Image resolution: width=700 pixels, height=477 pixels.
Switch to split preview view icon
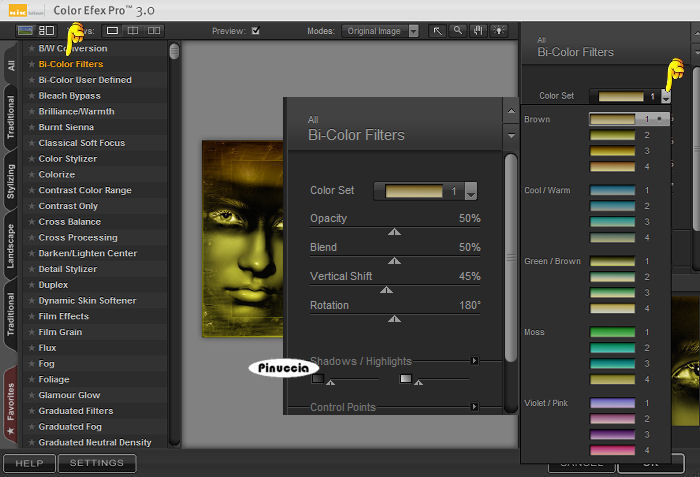[x=134, y=31]
